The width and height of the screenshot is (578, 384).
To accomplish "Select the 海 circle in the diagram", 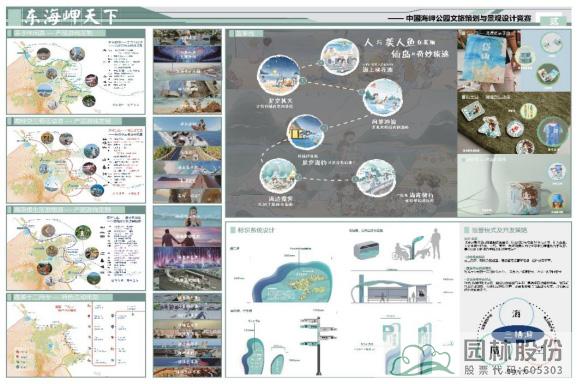I will point(517,314).
